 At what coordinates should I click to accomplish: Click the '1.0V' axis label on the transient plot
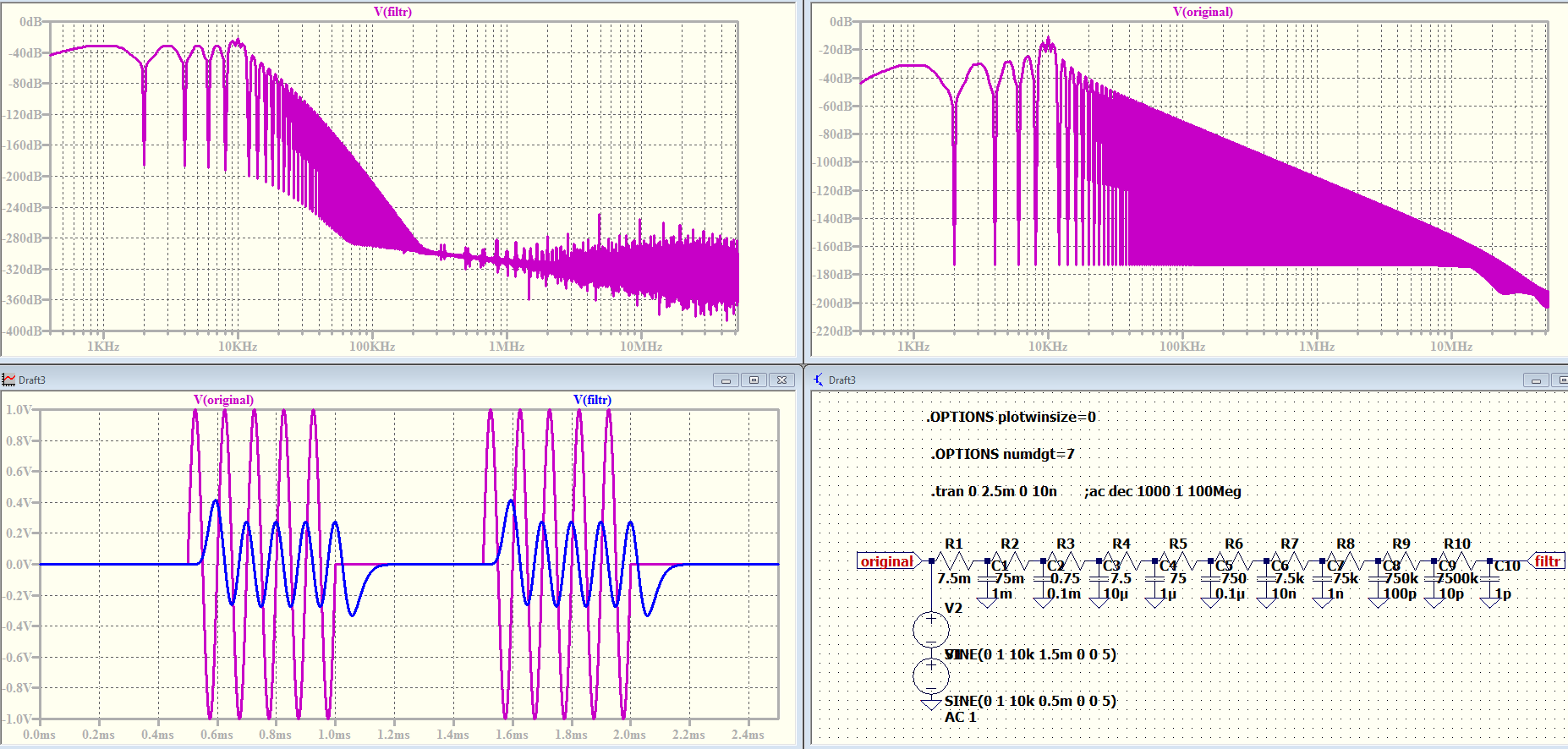click(19, 409)
